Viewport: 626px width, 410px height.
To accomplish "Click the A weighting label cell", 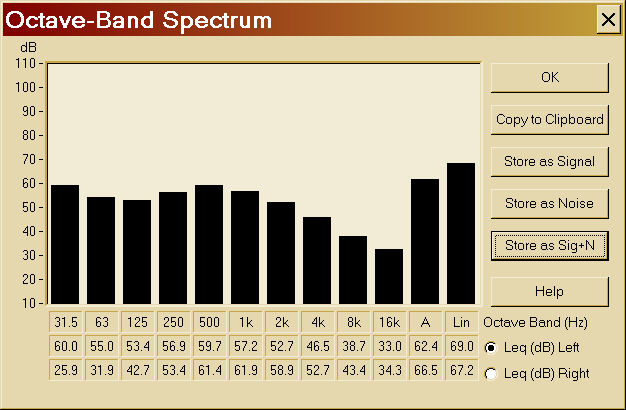I will point(426,322).
